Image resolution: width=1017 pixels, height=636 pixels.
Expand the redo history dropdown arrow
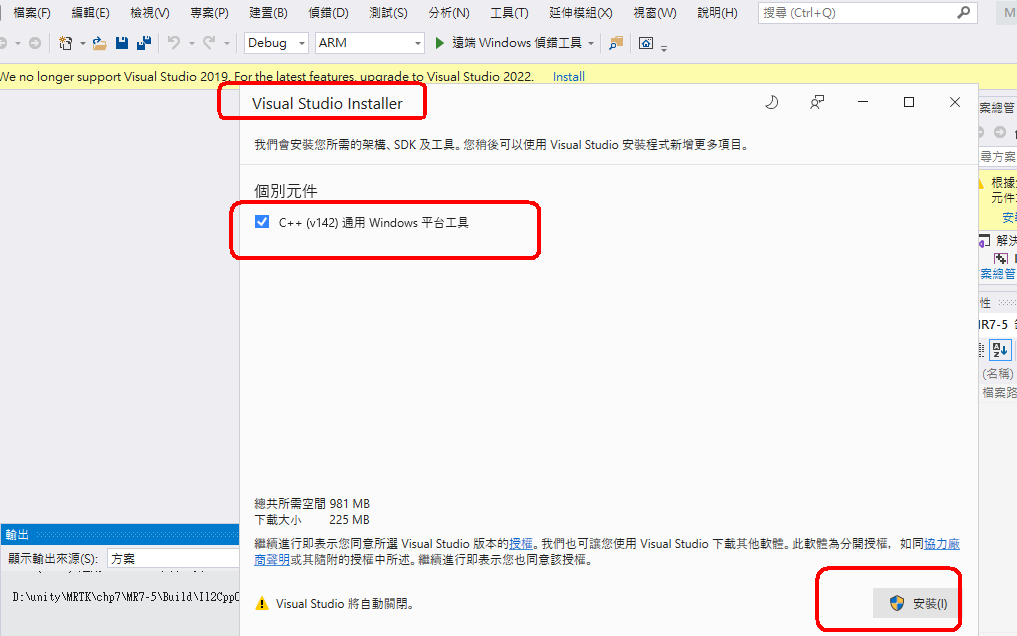tap(226, 43)
